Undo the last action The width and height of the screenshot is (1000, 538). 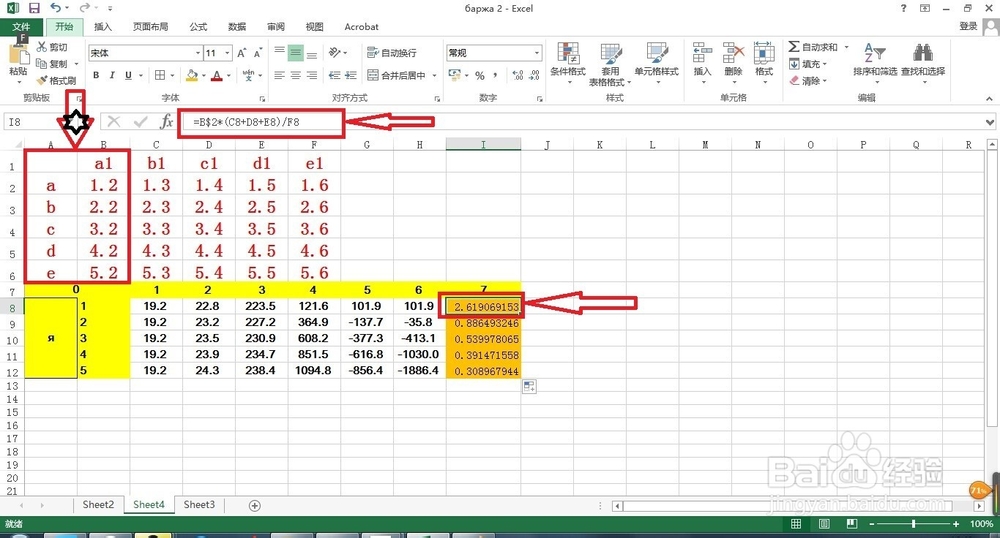[56, 8]
